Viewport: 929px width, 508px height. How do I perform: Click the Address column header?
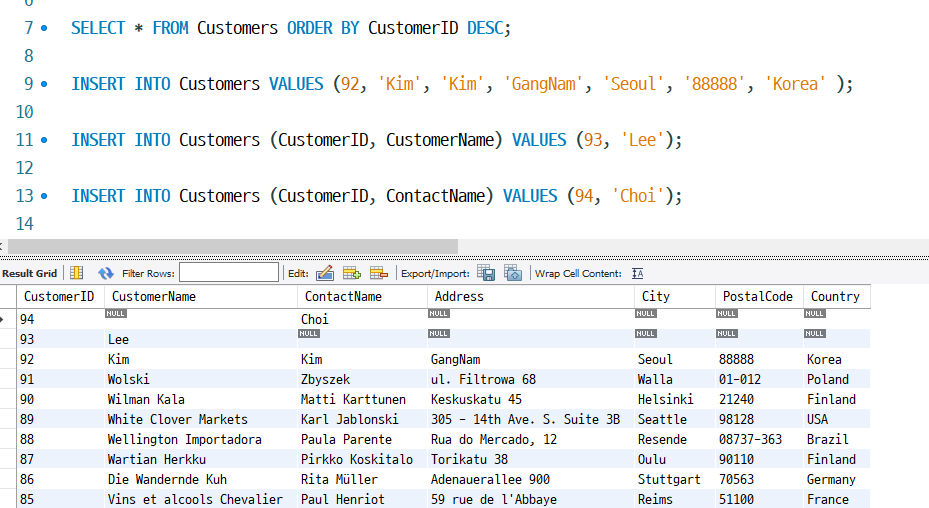pos(530,296)
